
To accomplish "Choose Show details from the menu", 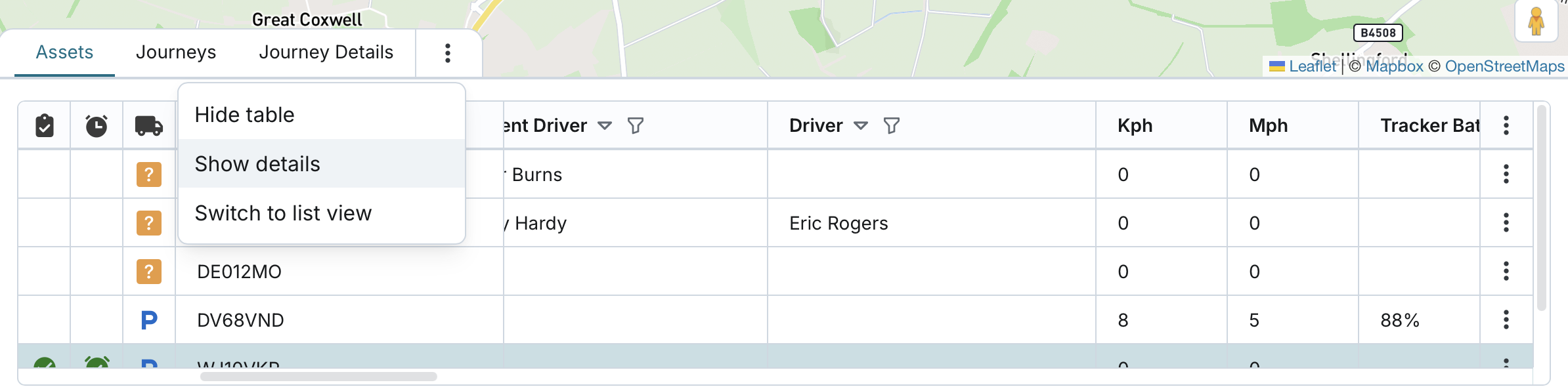I will 257,164.
